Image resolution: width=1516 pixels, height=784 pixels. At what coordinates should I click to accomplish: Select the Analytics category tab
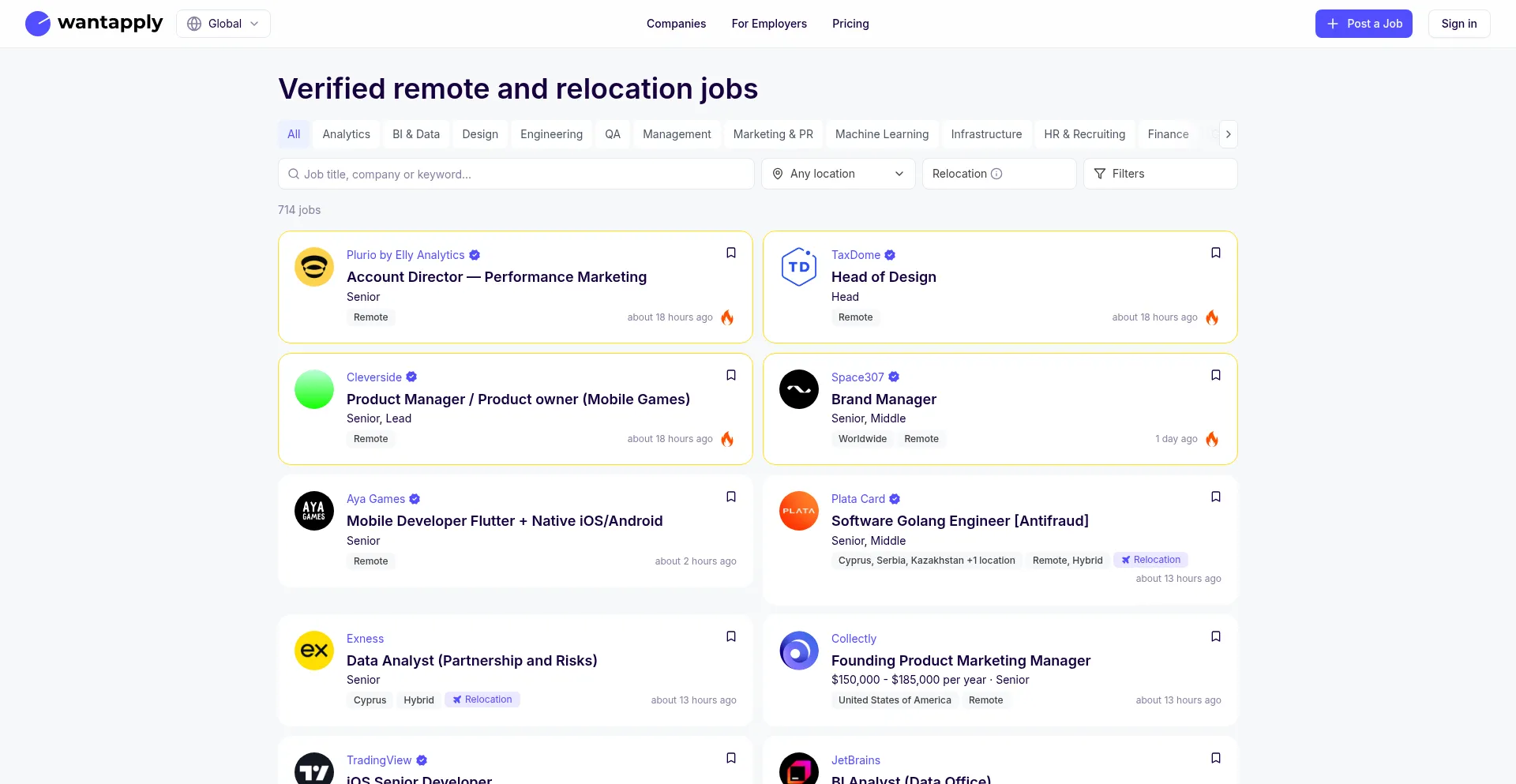coord(347,134)
